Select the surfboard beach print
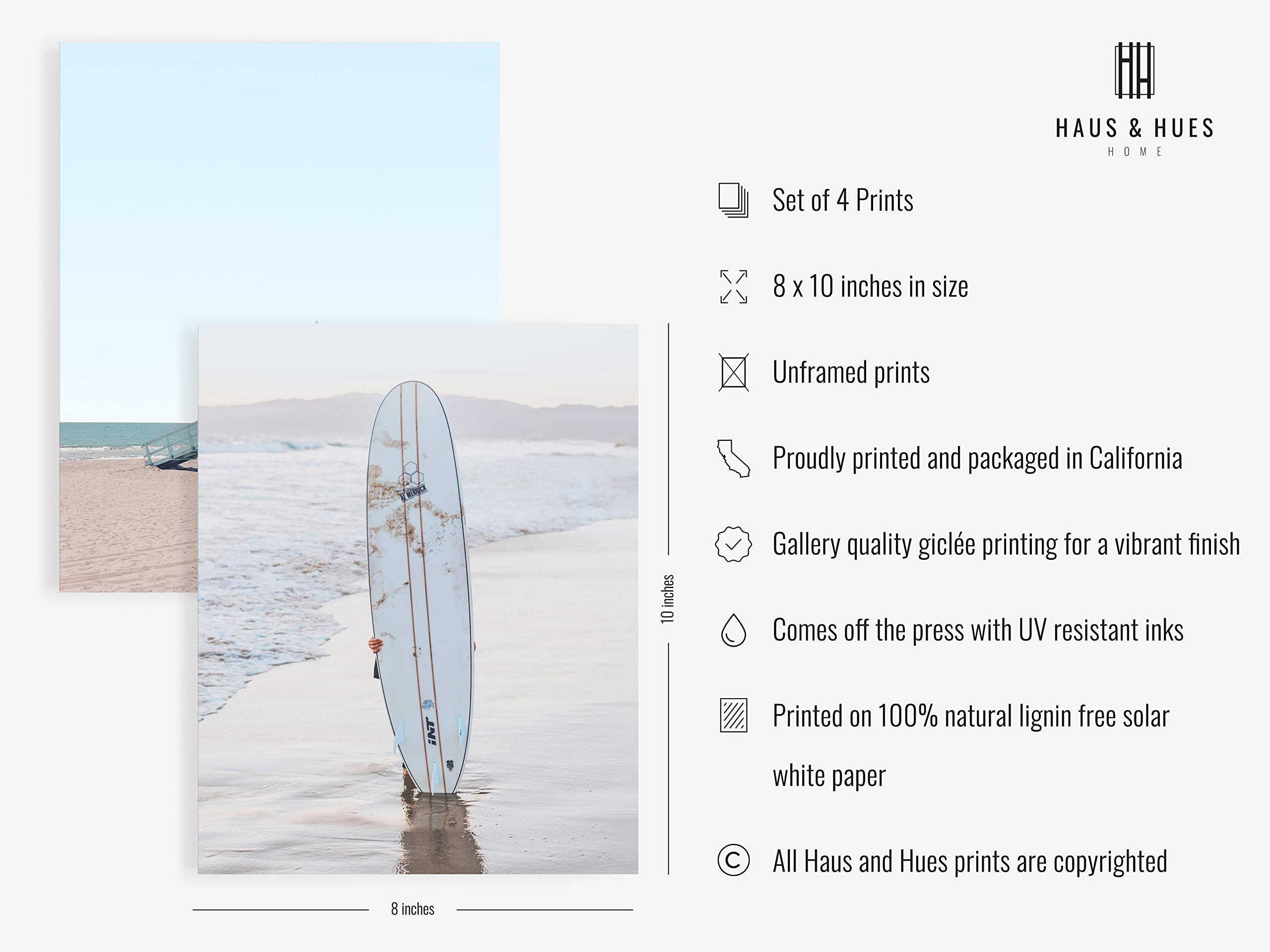 point(418,598)
